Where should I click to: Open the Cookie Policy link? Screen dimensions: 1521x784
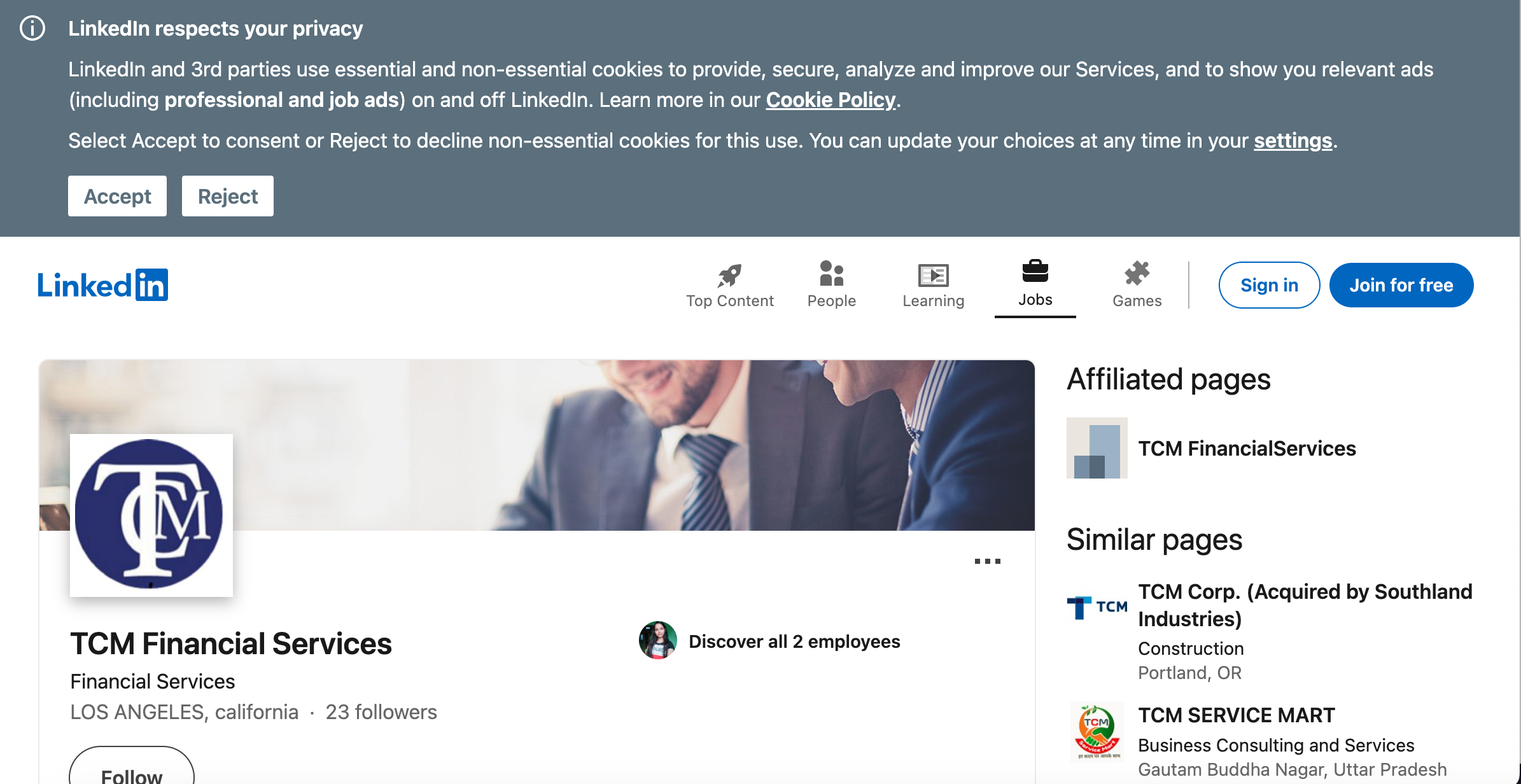831,100
